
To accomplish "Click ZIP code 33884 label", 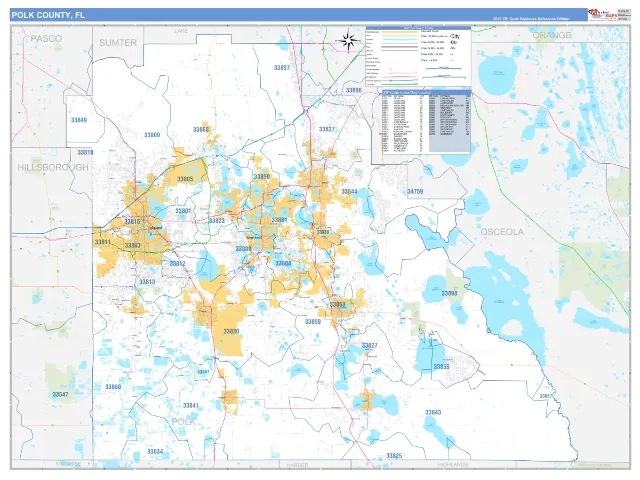I will coord(283,263).
